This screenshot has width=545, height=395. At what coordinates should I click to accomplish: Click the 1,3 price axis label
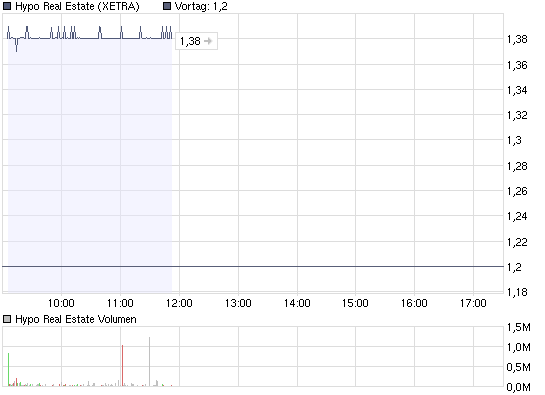[x=514, y=140]
